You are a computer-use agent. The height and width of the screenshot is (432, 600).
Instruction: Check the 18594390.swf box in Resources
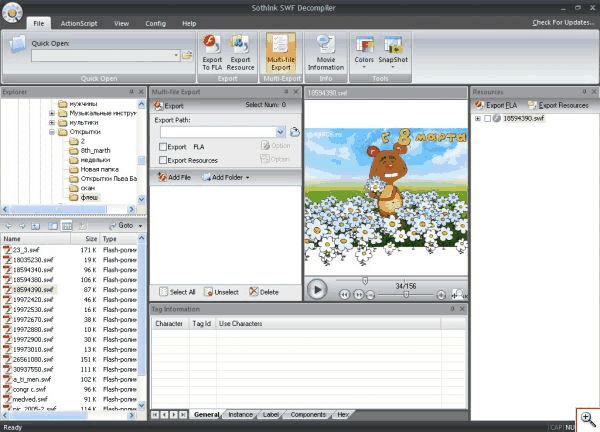[487, 119]
